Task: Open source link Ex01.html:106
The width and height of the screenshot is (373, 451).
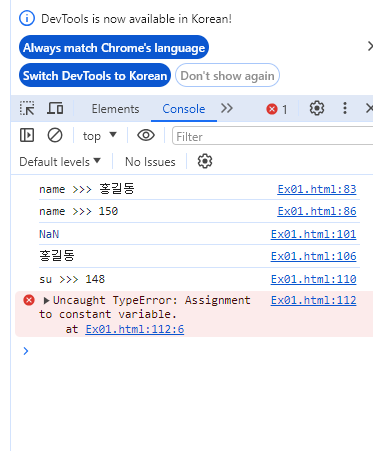Action: pos(313,256)
